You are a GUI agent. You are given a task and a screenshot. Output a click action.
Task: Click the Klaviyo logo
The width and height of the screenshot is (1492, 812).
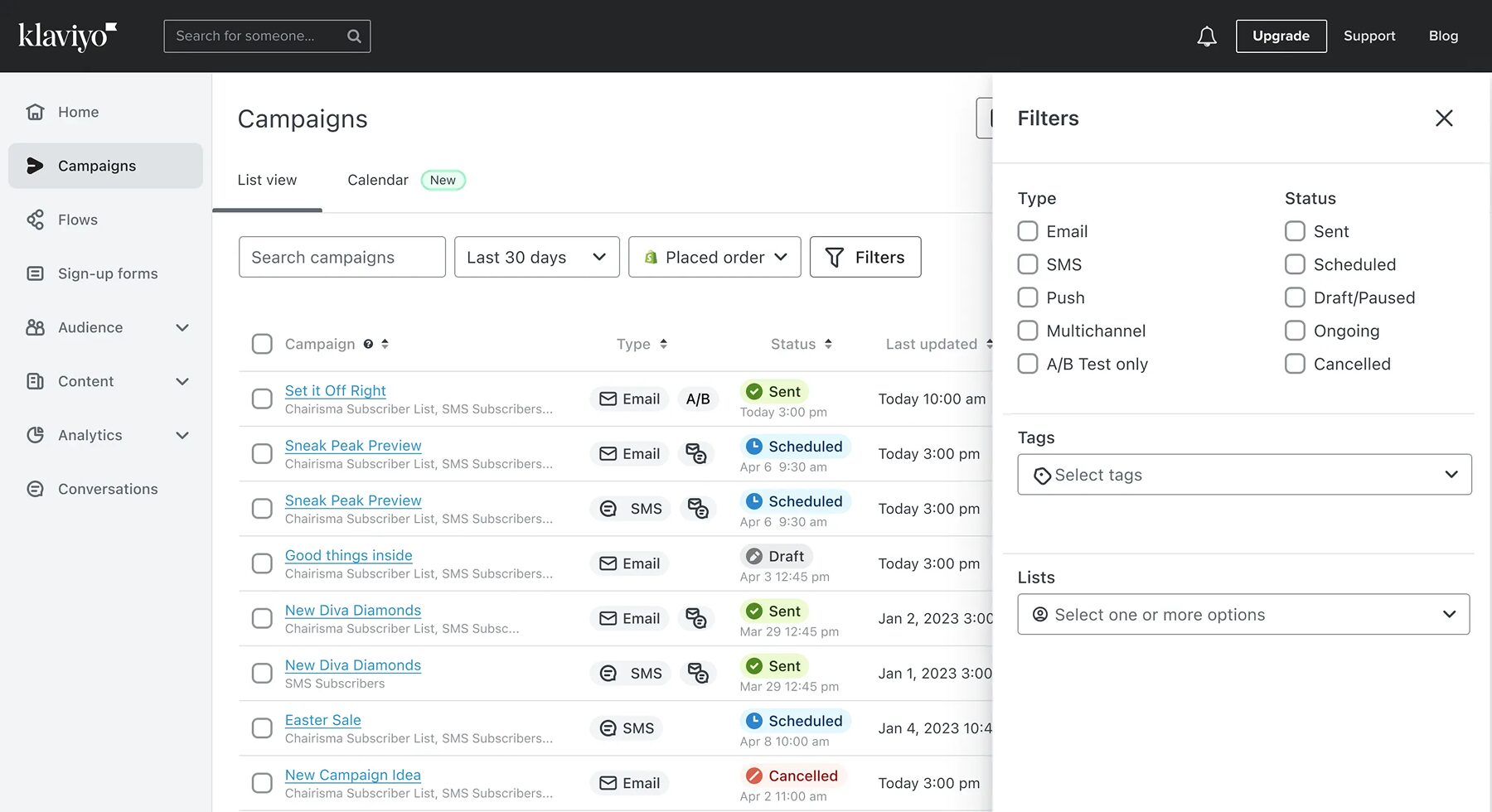66,35
